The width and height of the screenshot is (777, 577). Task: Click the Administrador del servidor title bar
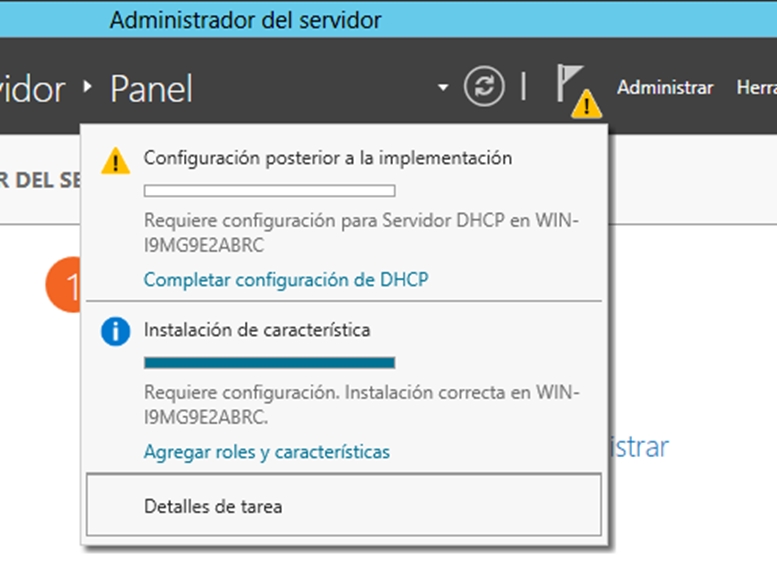click(245, 19)
